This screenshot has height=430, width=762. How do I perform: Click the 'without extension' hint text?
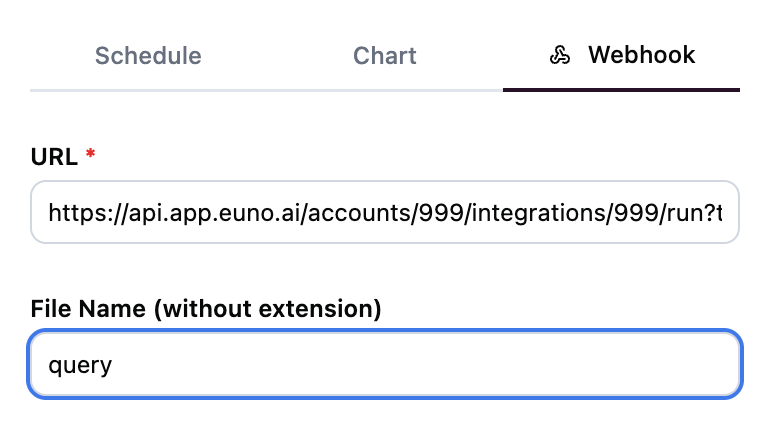[x=268, y=309]
